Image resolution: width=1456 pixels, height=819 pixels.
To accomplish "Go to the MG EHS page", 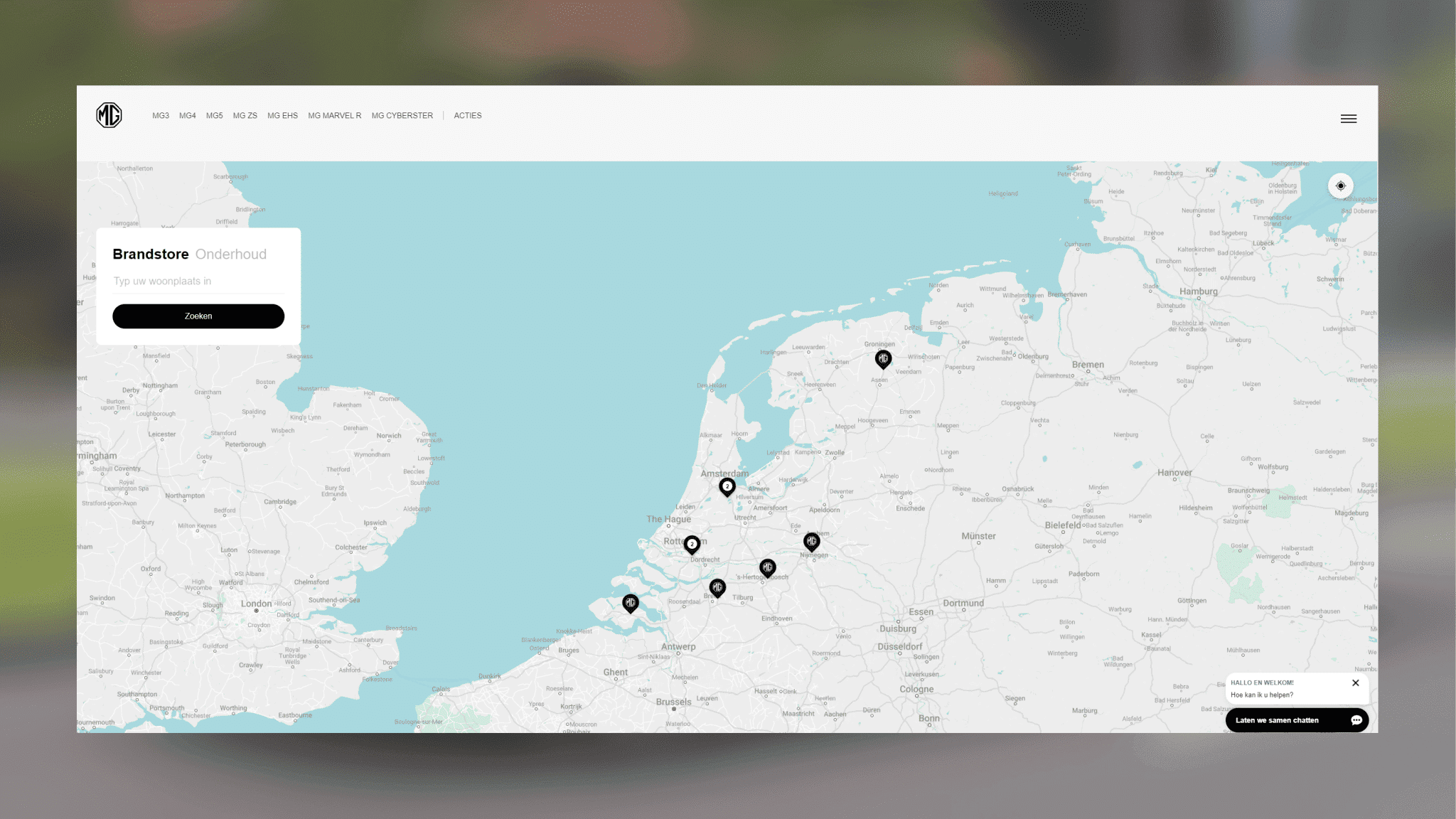I will [283, 115].
